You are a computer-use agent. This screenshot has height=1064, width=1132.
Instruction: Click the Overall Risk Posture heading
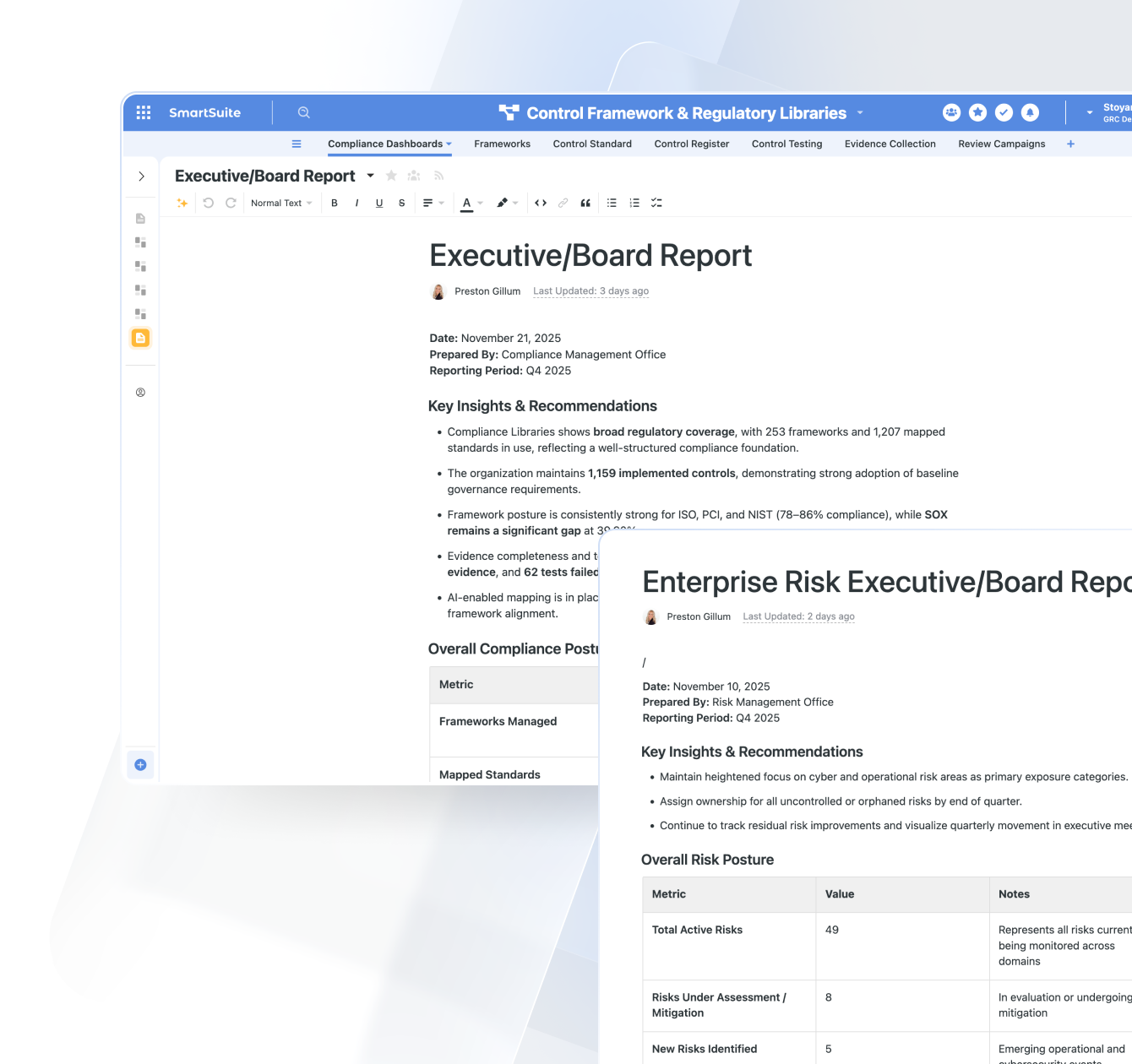[x=707, y=860]
